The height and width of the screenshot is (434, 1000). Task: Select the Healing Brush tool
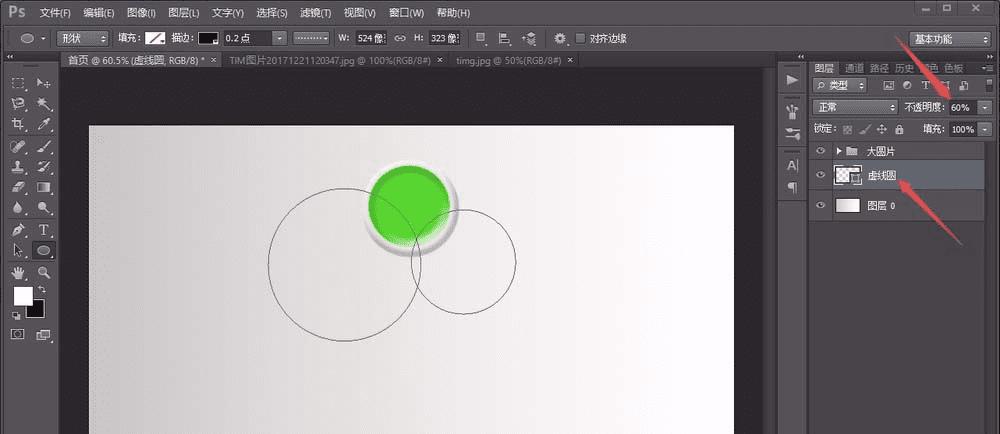pos(18,146)
